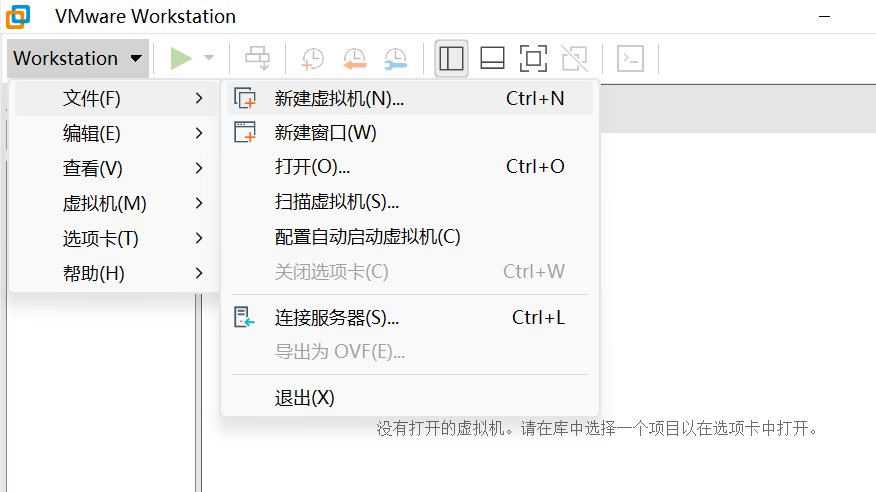The height and width of the screenshot is (492, 876).
Task: Open the 虚拟机(M) submenu
Action: [x=116, y=203]
